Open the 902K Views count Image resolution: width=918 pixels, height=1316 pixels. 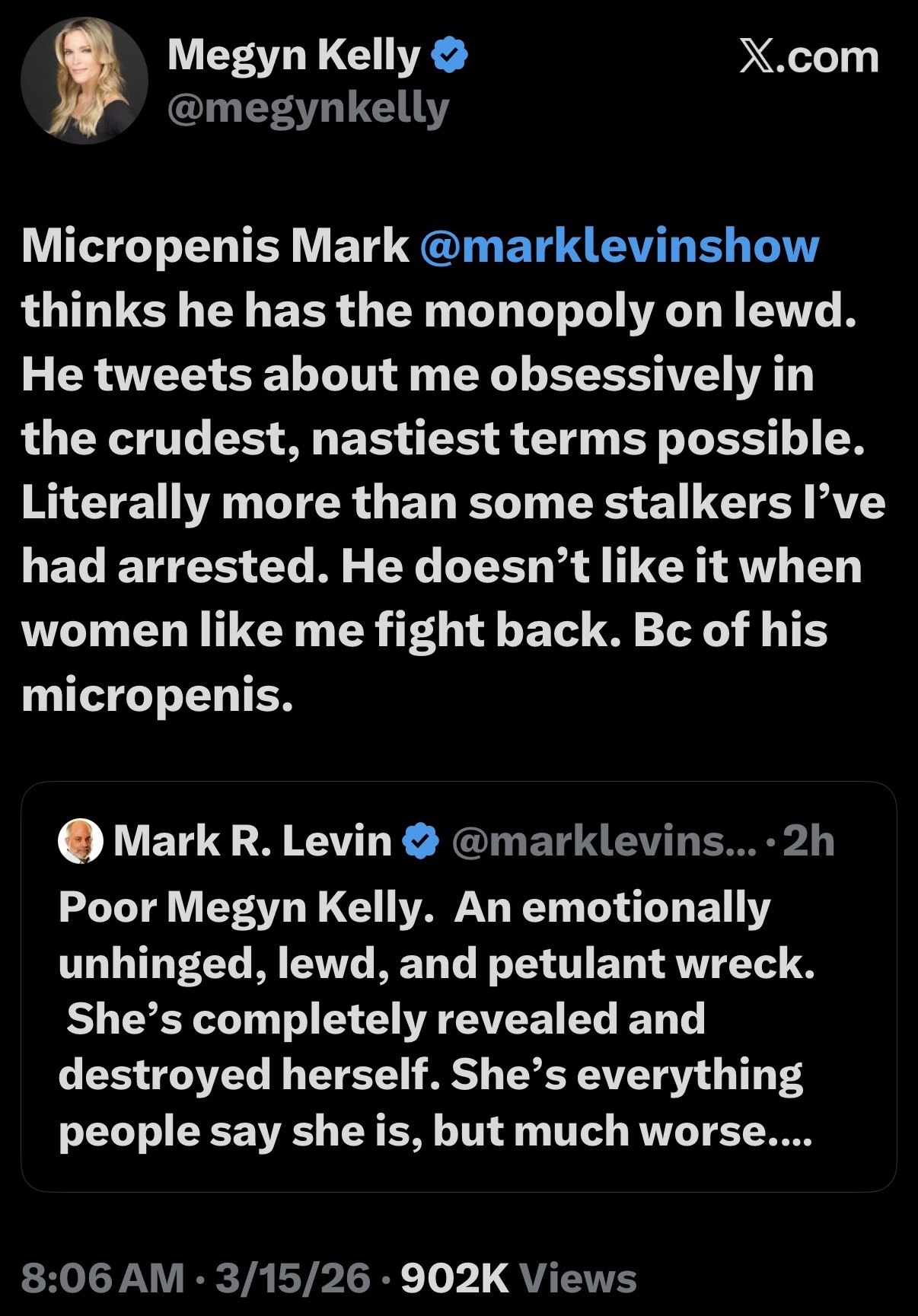click(518, 1278)
